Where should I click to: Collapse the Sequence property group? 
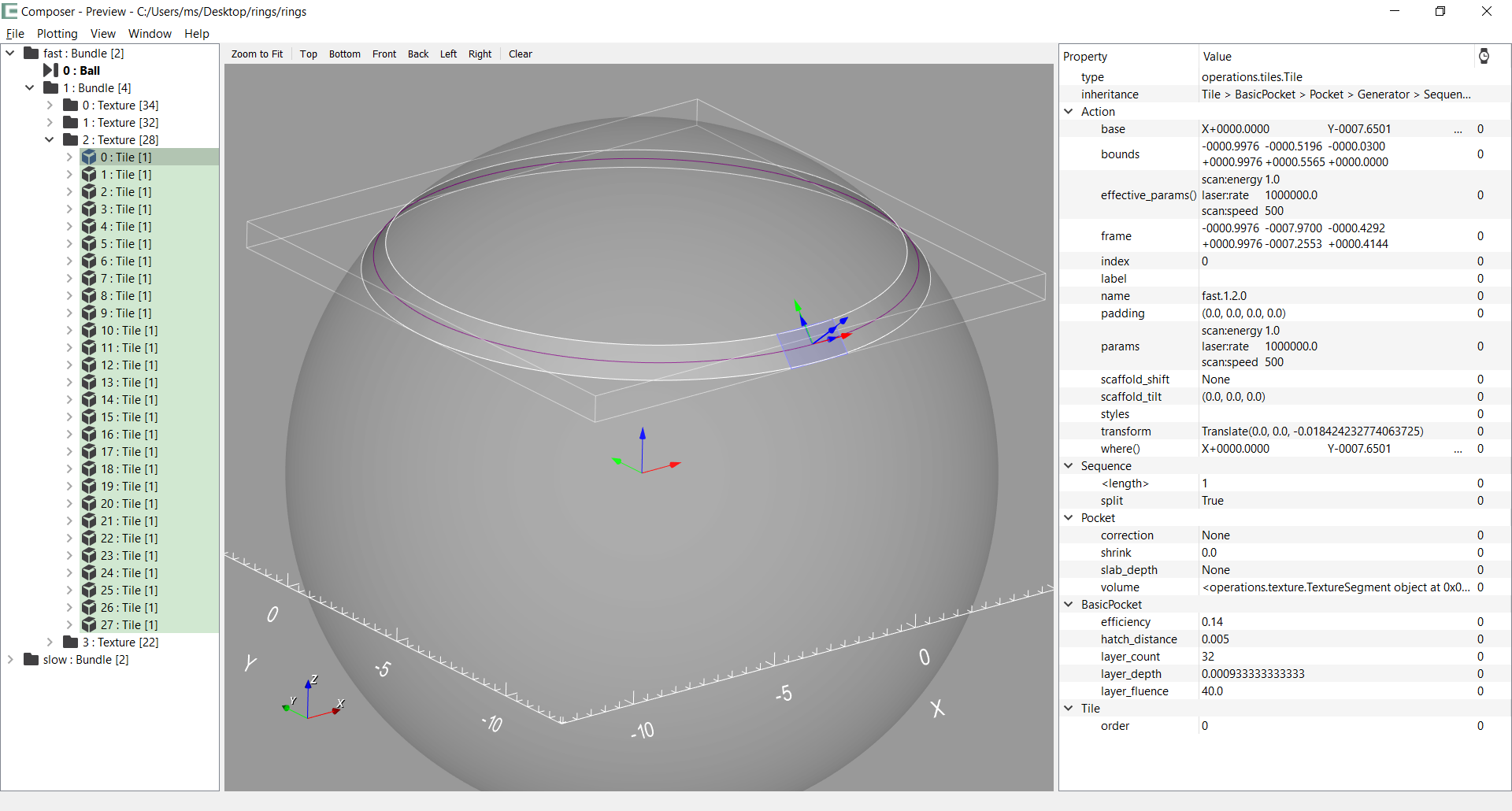point(1069,465)
